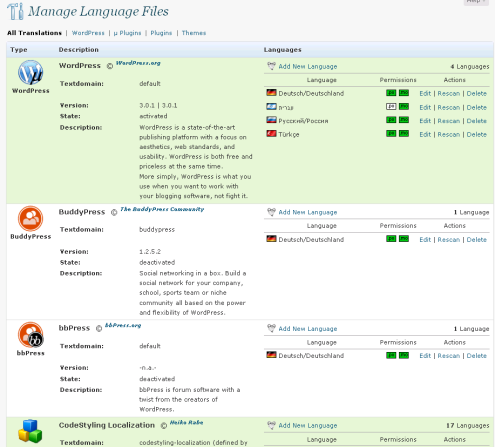Image resolution: width=495 pixels, height=447 pixels.
Task: Add New Language for BuddyPress
Action: (x=308, y=212)
